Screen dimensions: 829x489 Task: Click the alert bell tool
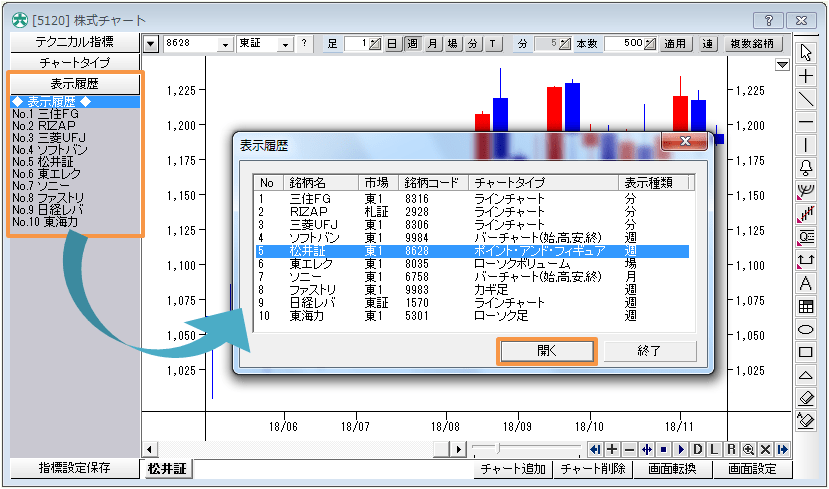[x=805, y=168]
